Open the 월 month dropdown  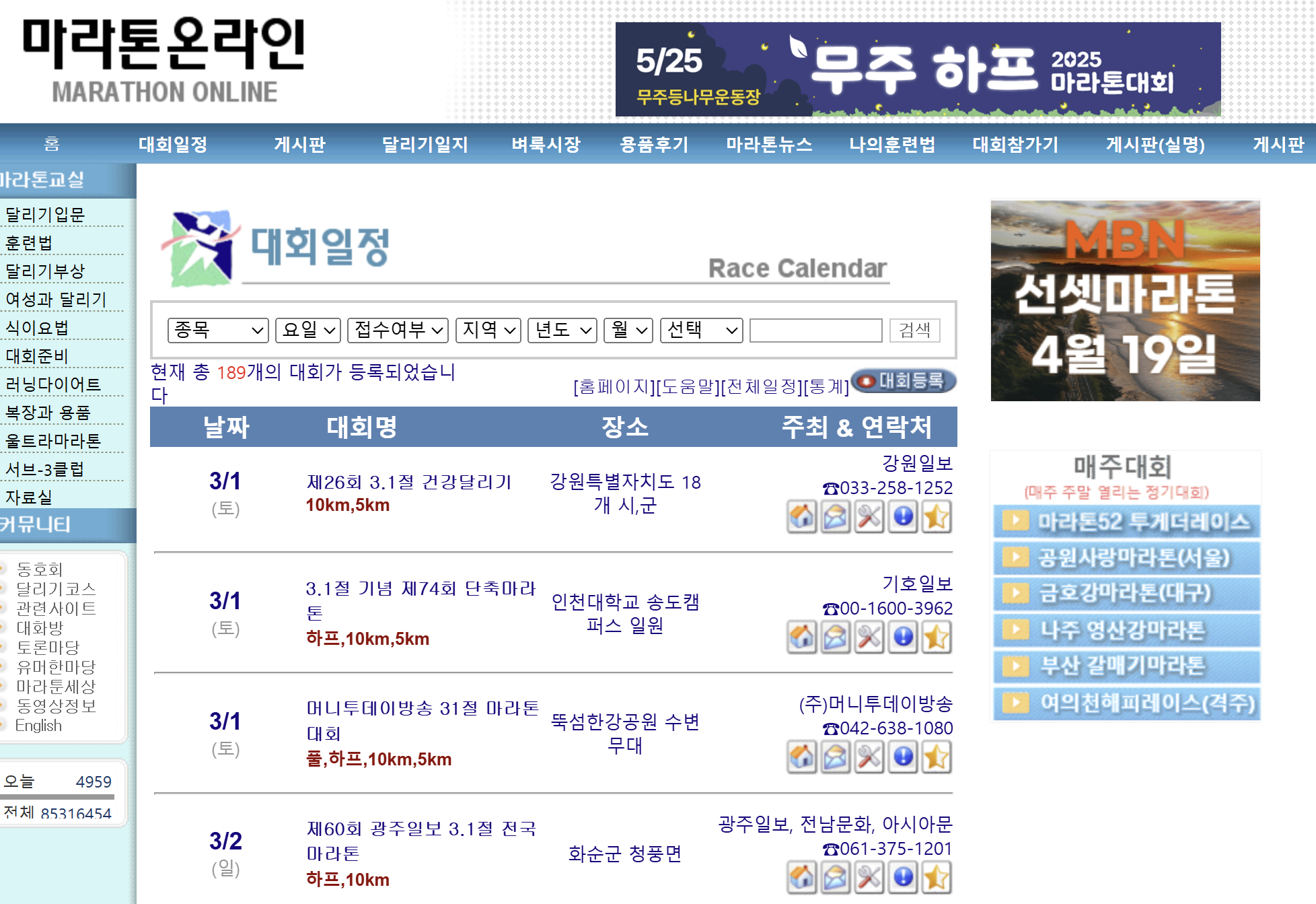(x=628, y=330)
